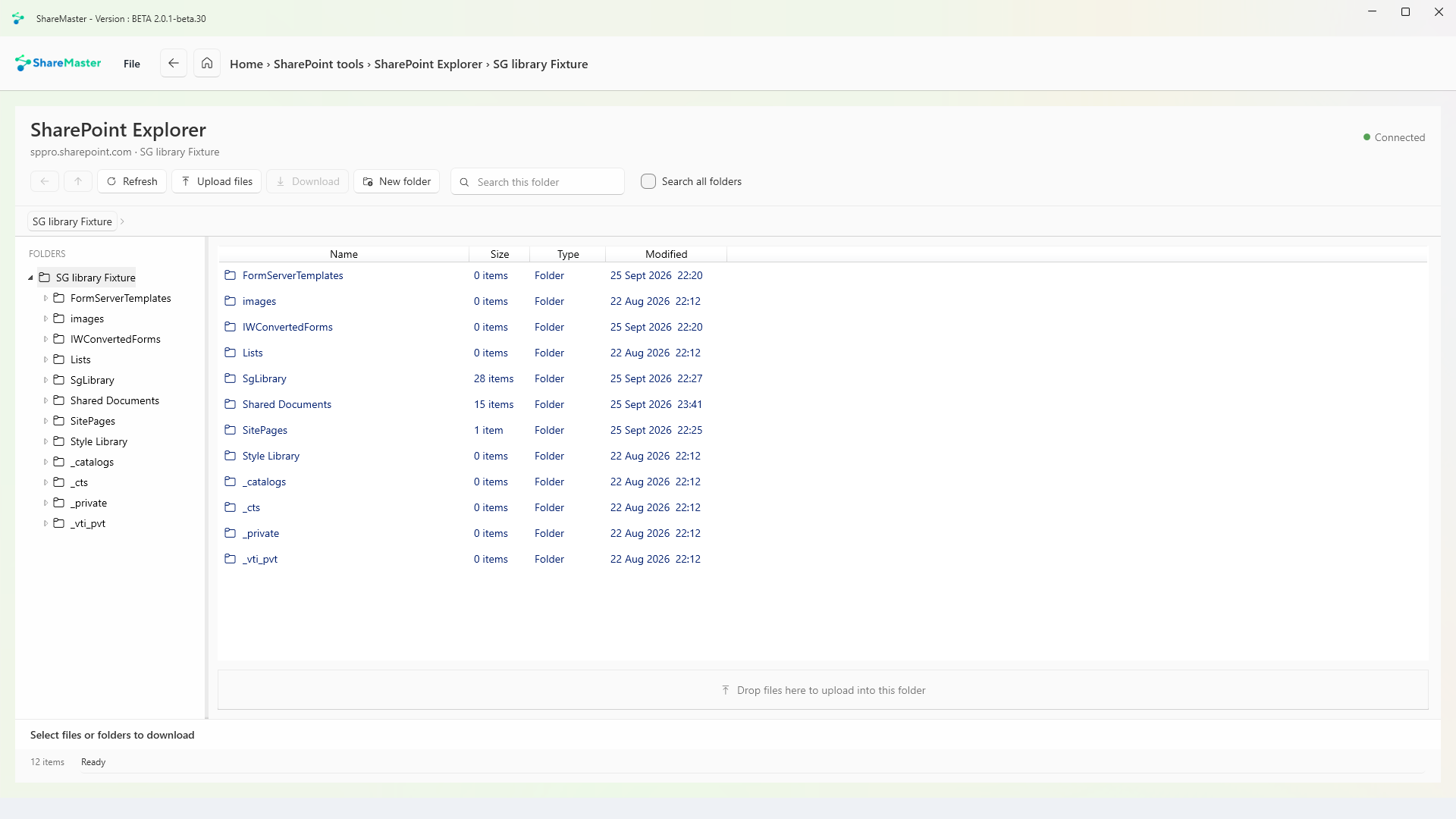The image size is (1456, 819).
Task: Click folder icon of IWConvertedForms row in file list
Action: (231, 327)
